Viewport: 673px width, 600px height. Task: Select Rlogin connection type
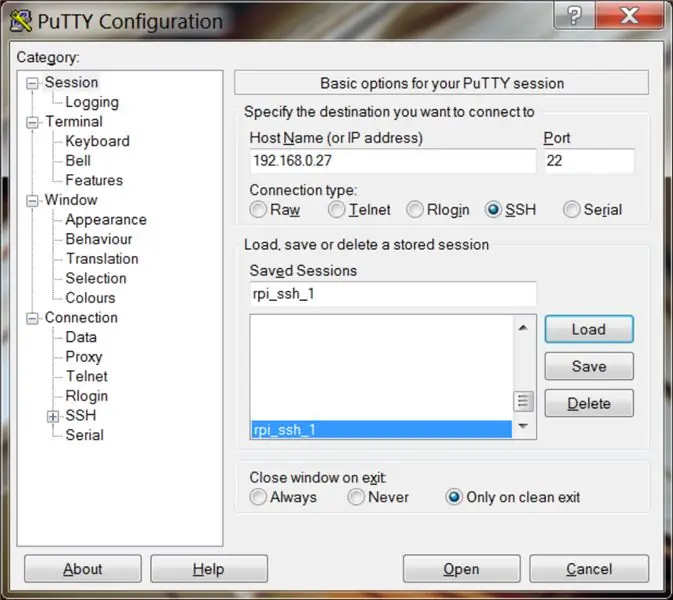(x=415, y=210)
